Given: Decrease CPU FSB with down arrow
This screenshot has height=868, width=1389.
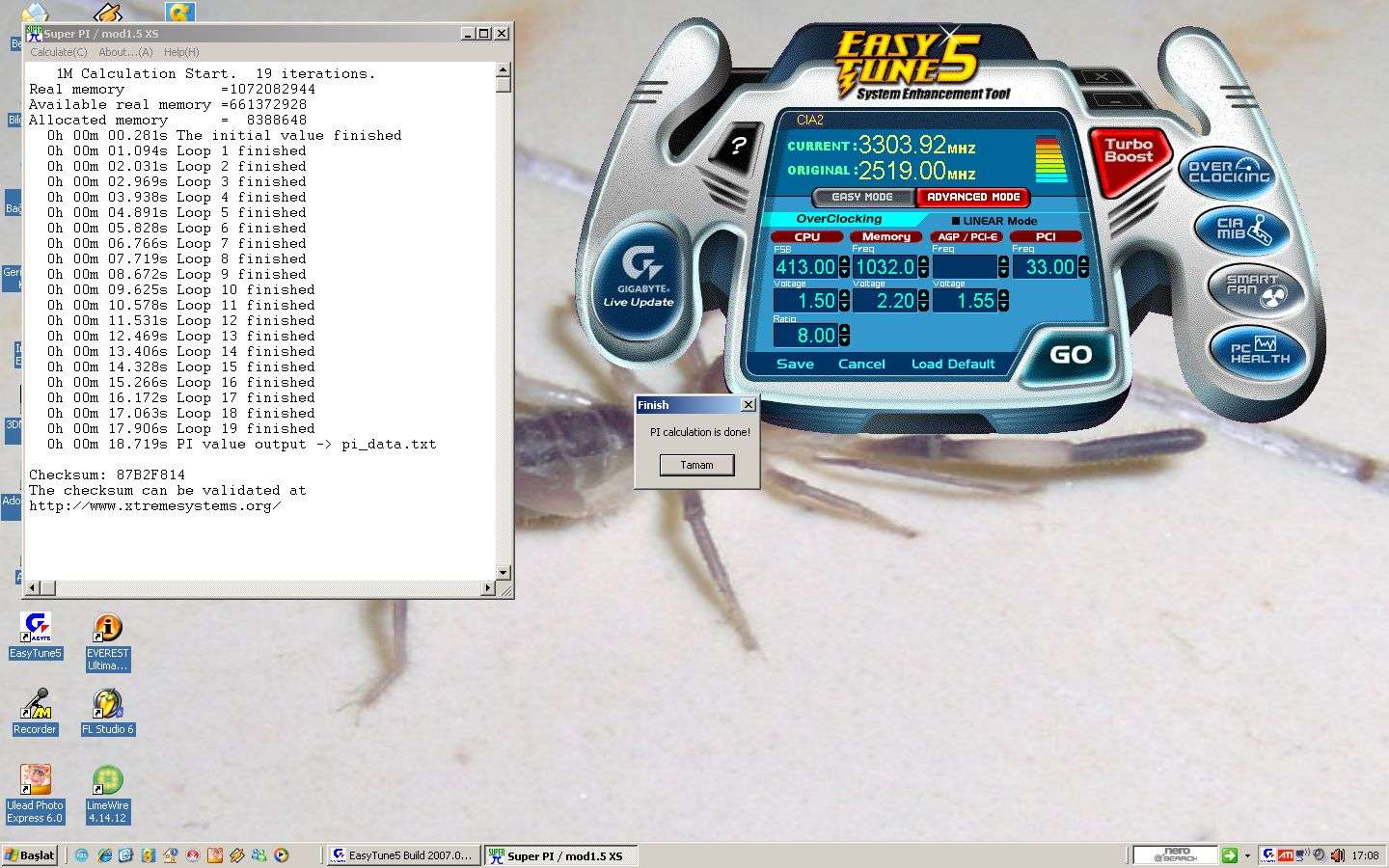Looking at the screenshot, I should point(845,273).
